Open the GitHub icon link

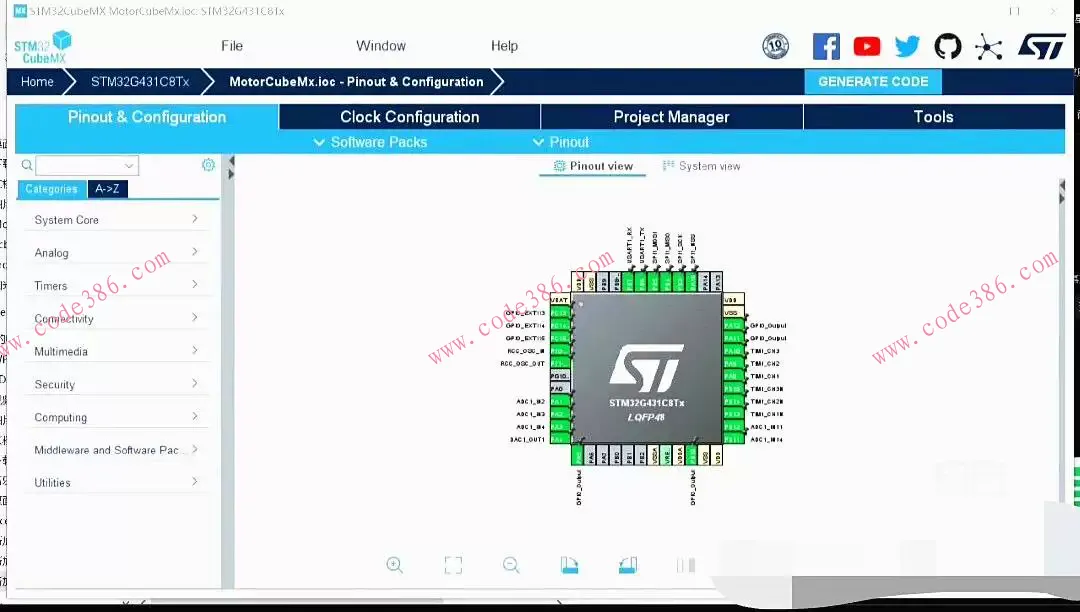tap(948, 46)
